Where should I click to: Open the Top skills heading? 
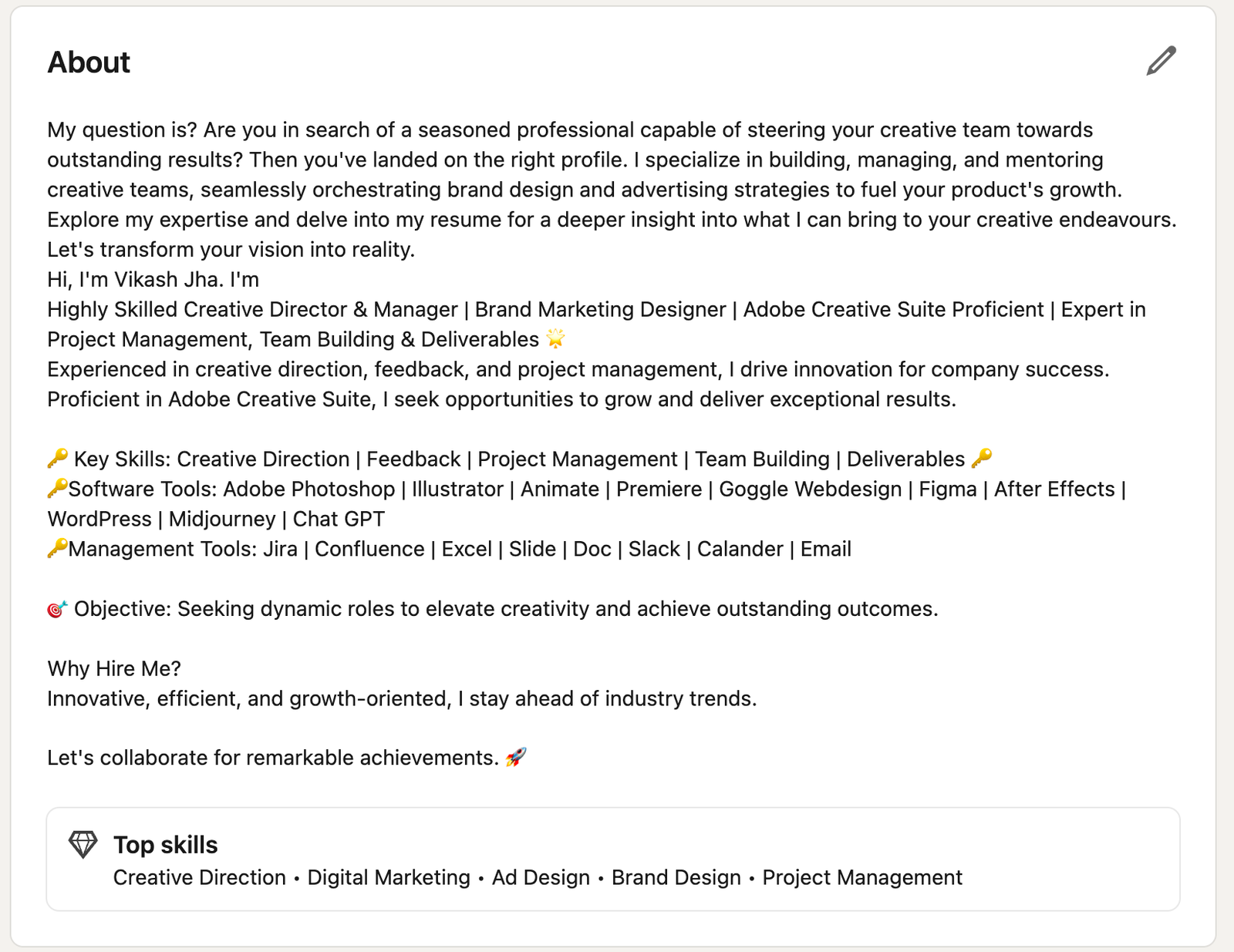pyautogui.click(x=165, y=845)
